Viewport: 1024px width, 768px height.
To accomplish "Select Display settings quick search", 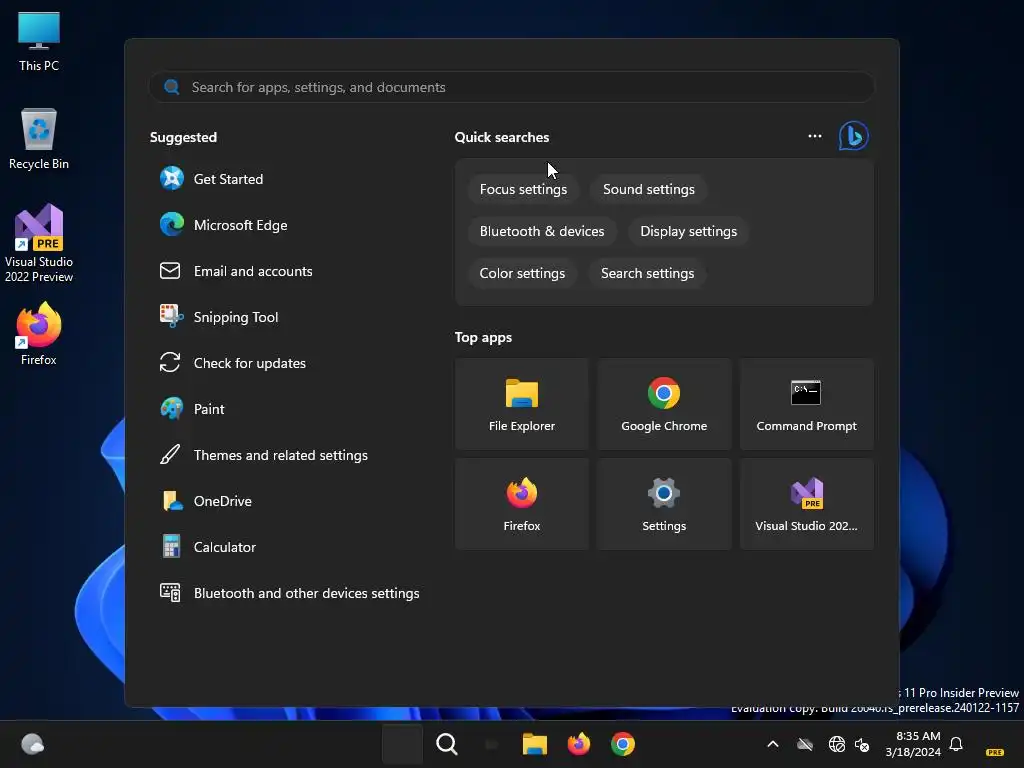I will pyautogui.click(x=688, y=231).
